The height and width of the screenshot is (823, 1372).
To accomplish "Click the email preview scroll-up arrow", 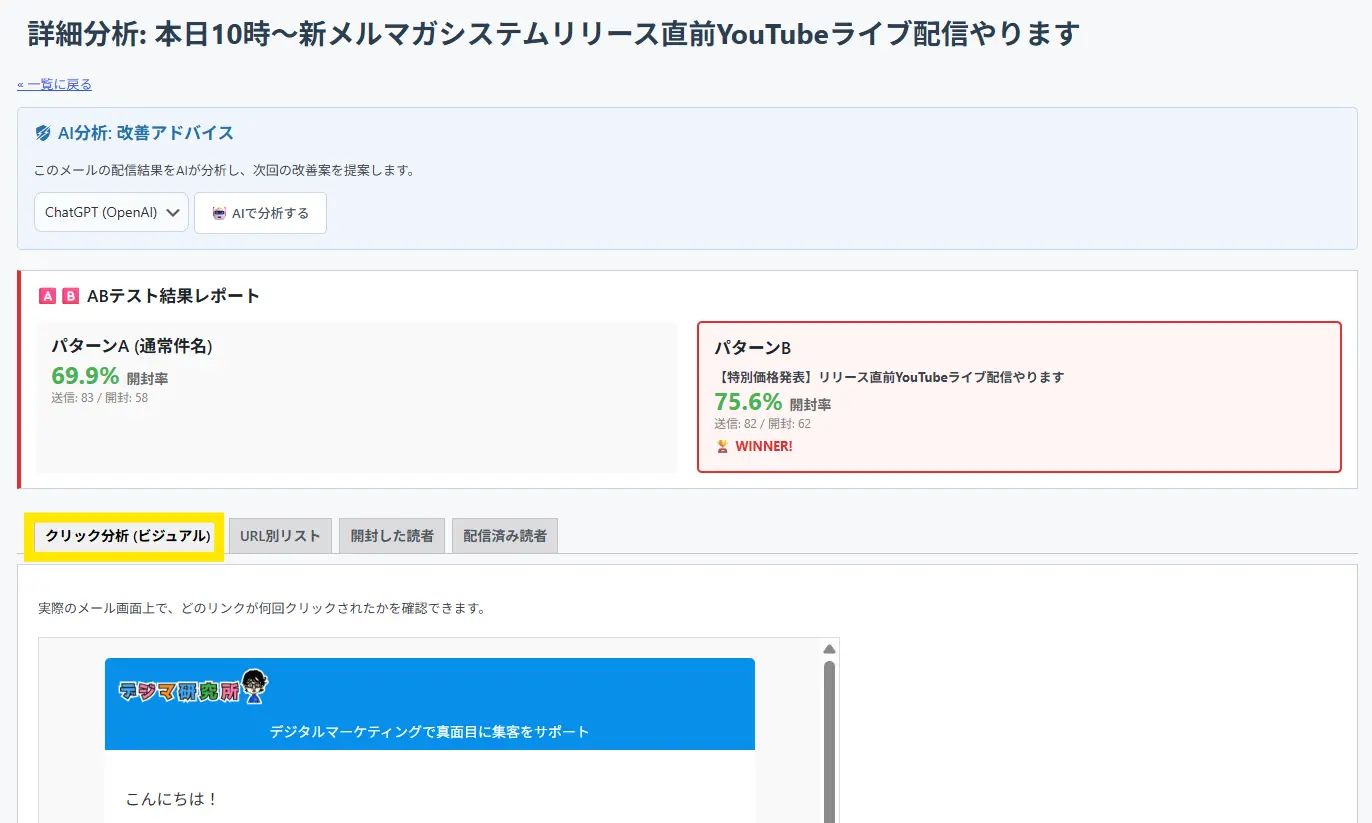I will point(828,649).
